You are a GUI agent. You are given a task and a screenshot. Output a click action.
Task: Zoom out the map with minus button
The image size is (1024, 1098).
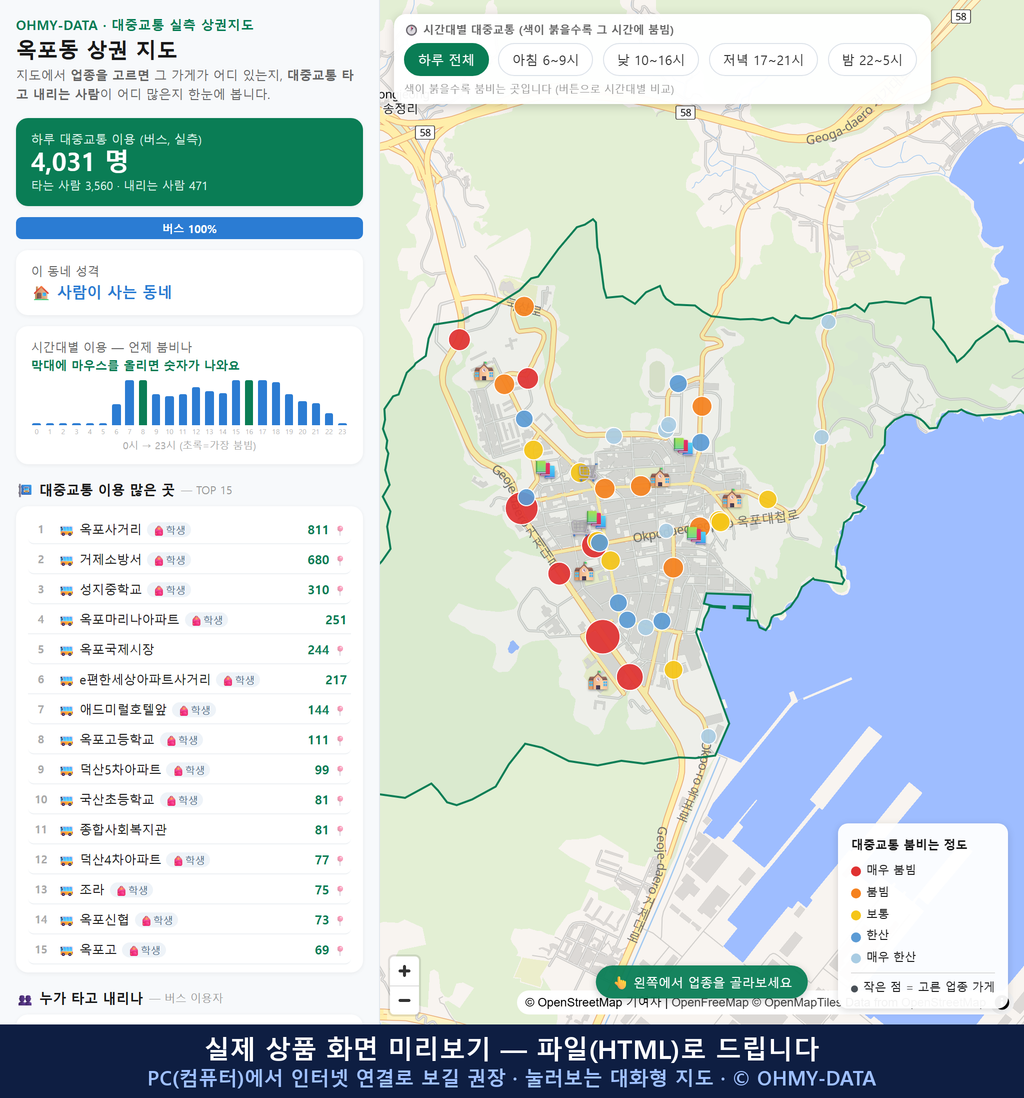coord(404,1000)
